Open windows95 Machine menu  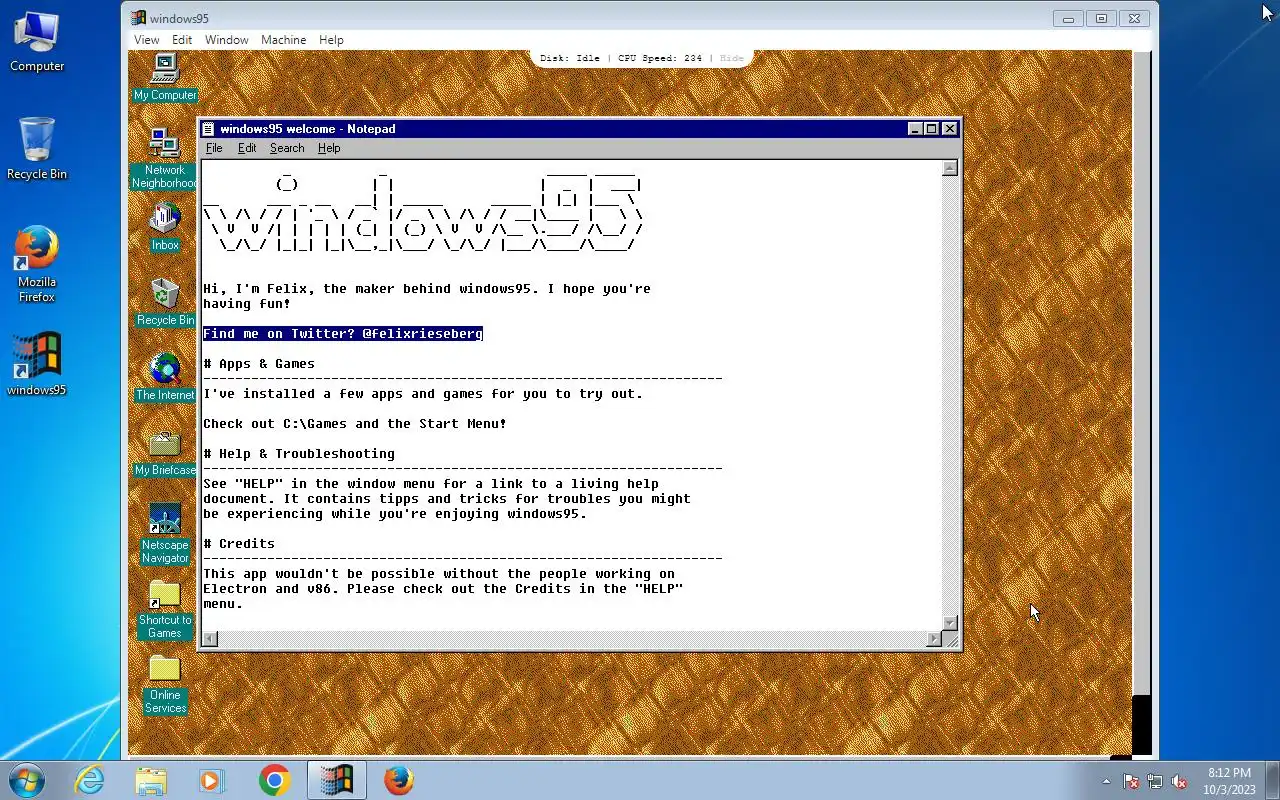point(284,40)
